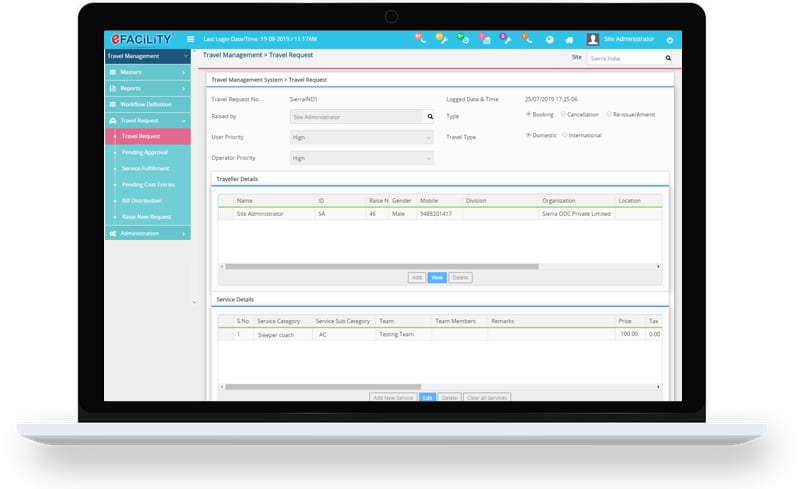Click the Traveller Details horizontal scrollbar

tap(382, 267)
